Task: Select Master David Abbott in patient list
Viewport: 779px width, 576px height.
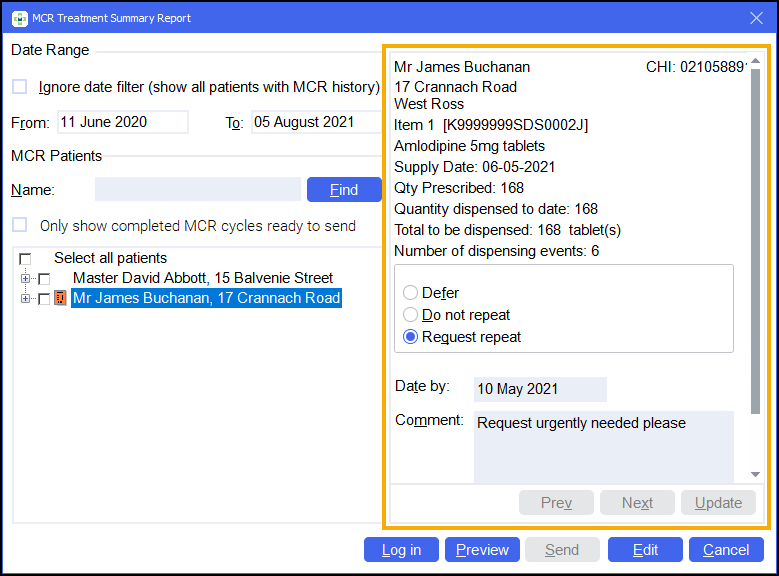Action: coord(203,278)
